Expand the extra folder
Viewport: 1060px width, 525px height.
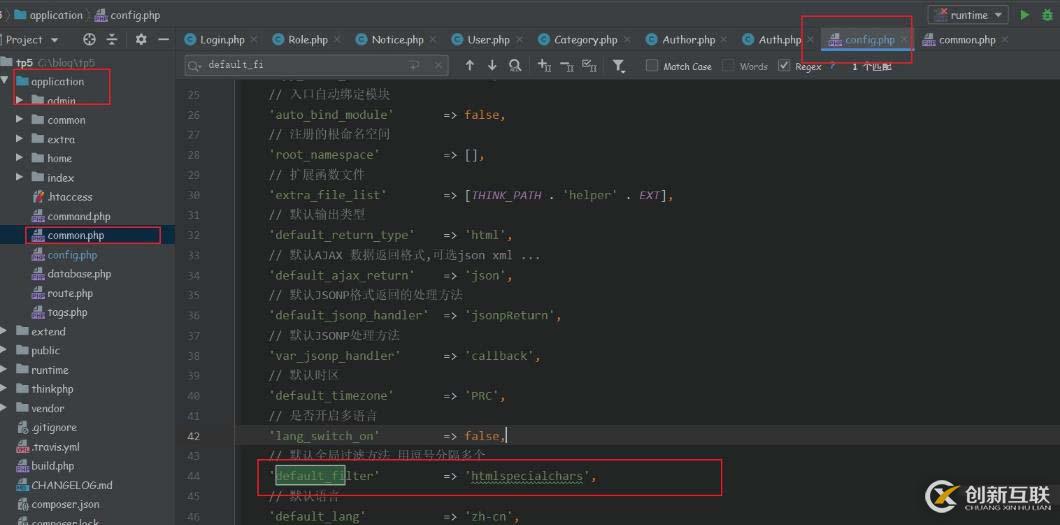coord(20,139)
